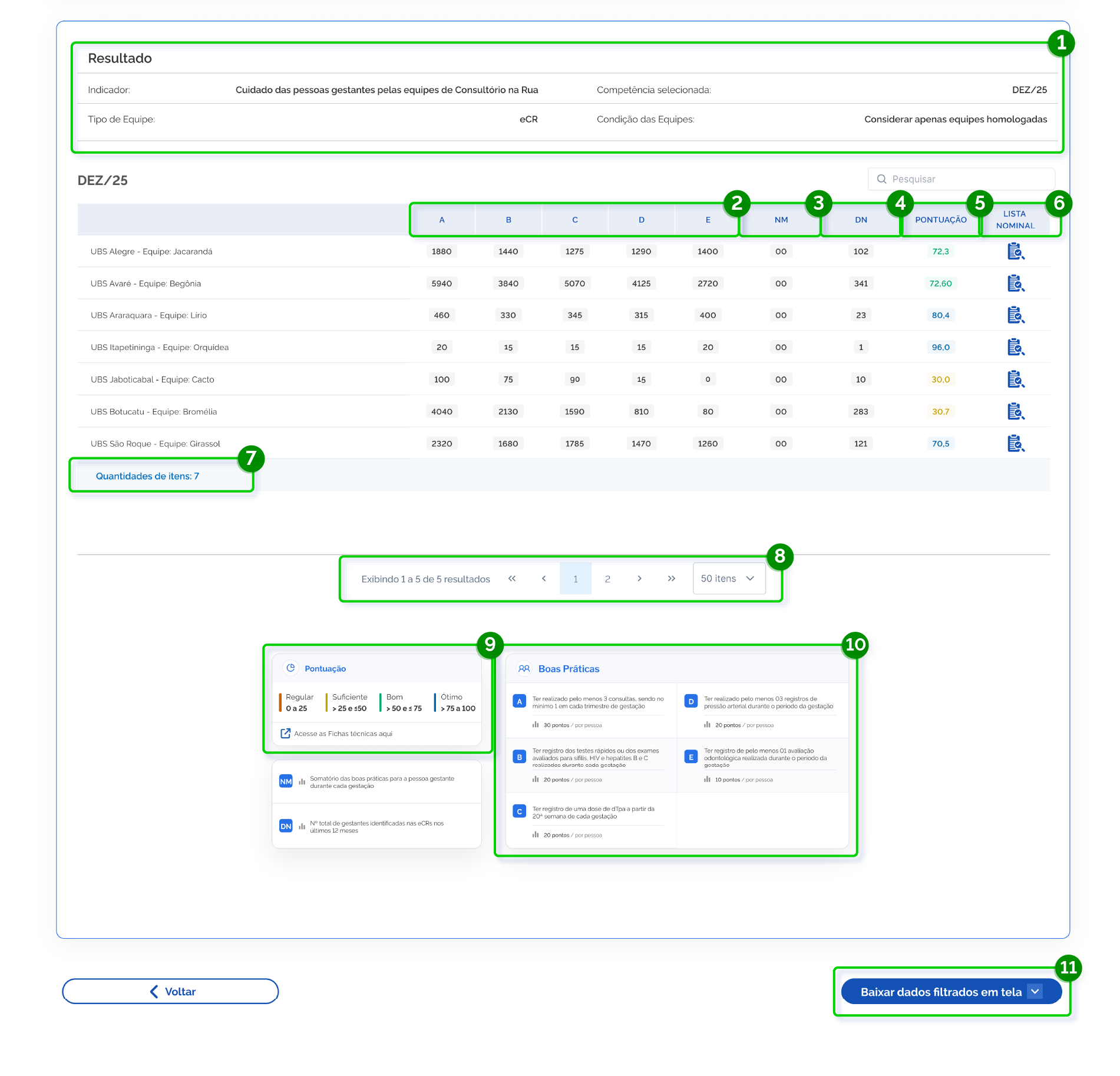The height and width of the screenshot is (1076, 1120).
Task: Open nominal list for UBS Alegre Jacarandá
Action: click(x=1015, y=252)
